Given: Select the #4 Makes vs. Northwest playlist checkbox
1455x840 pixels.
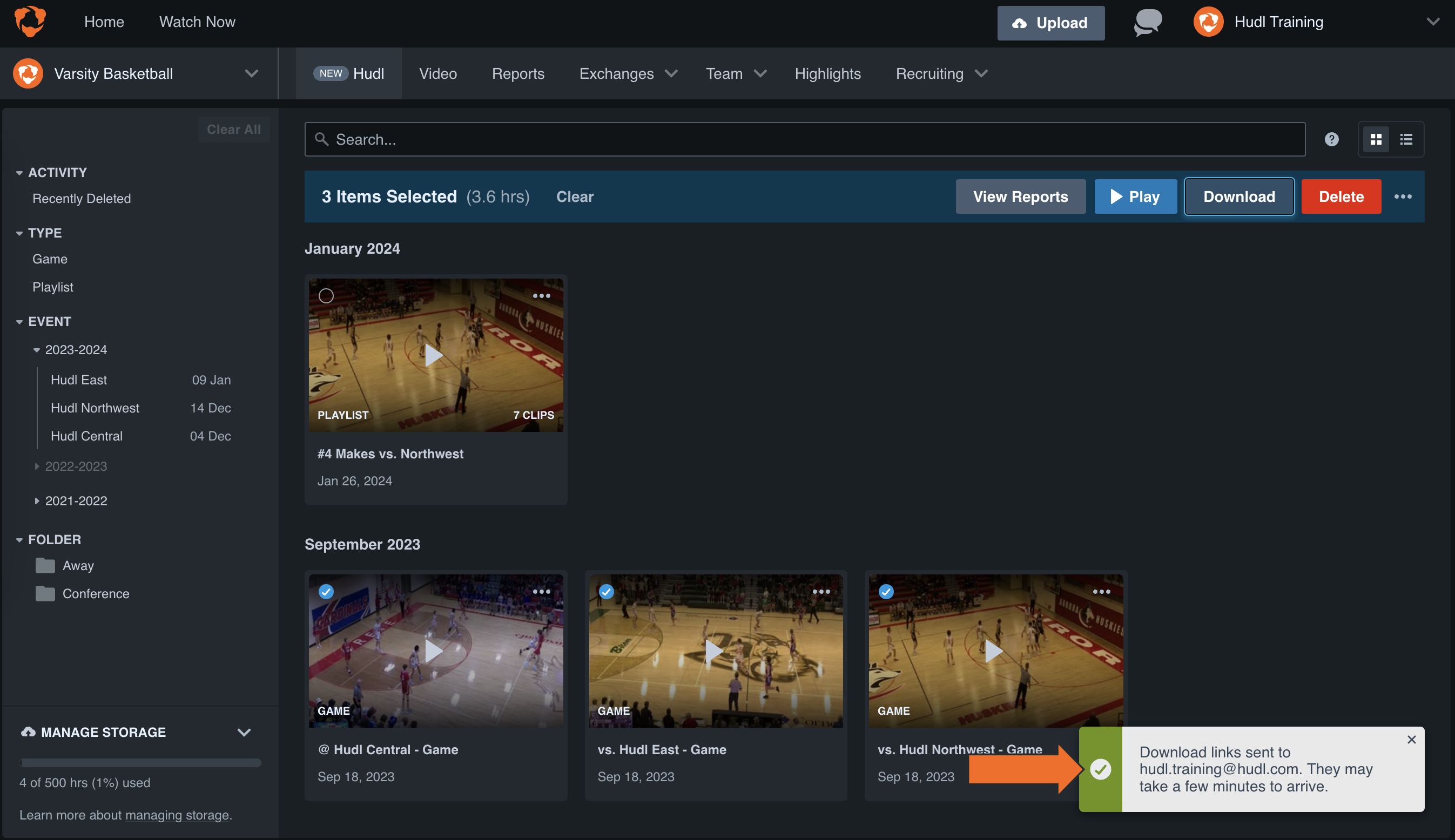Looking at the screenshot, I should (x=326, y=296).
